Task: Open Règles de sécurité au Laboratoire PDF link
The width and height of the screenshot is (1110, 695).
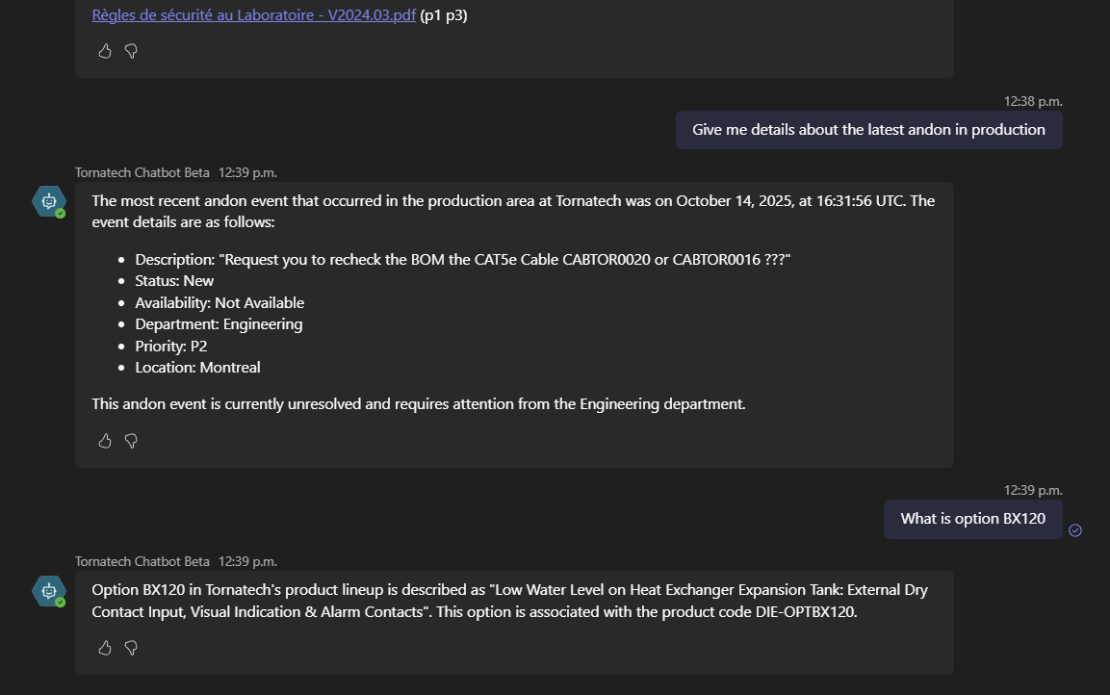Action: coord(253,15)
